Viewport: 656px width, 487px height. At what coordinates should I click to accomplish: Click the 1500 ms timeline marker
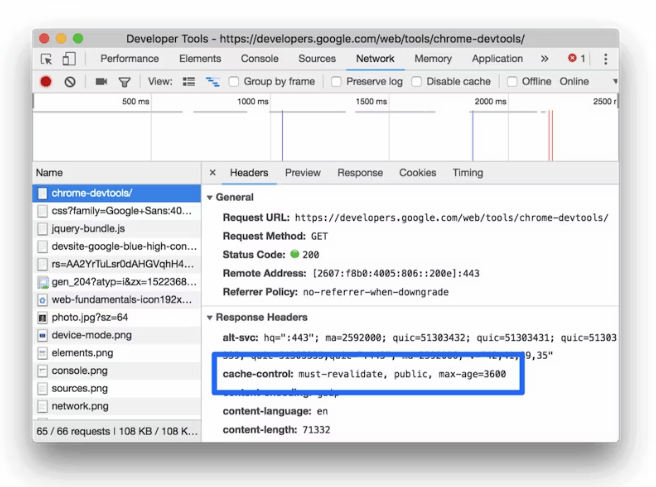371,101
